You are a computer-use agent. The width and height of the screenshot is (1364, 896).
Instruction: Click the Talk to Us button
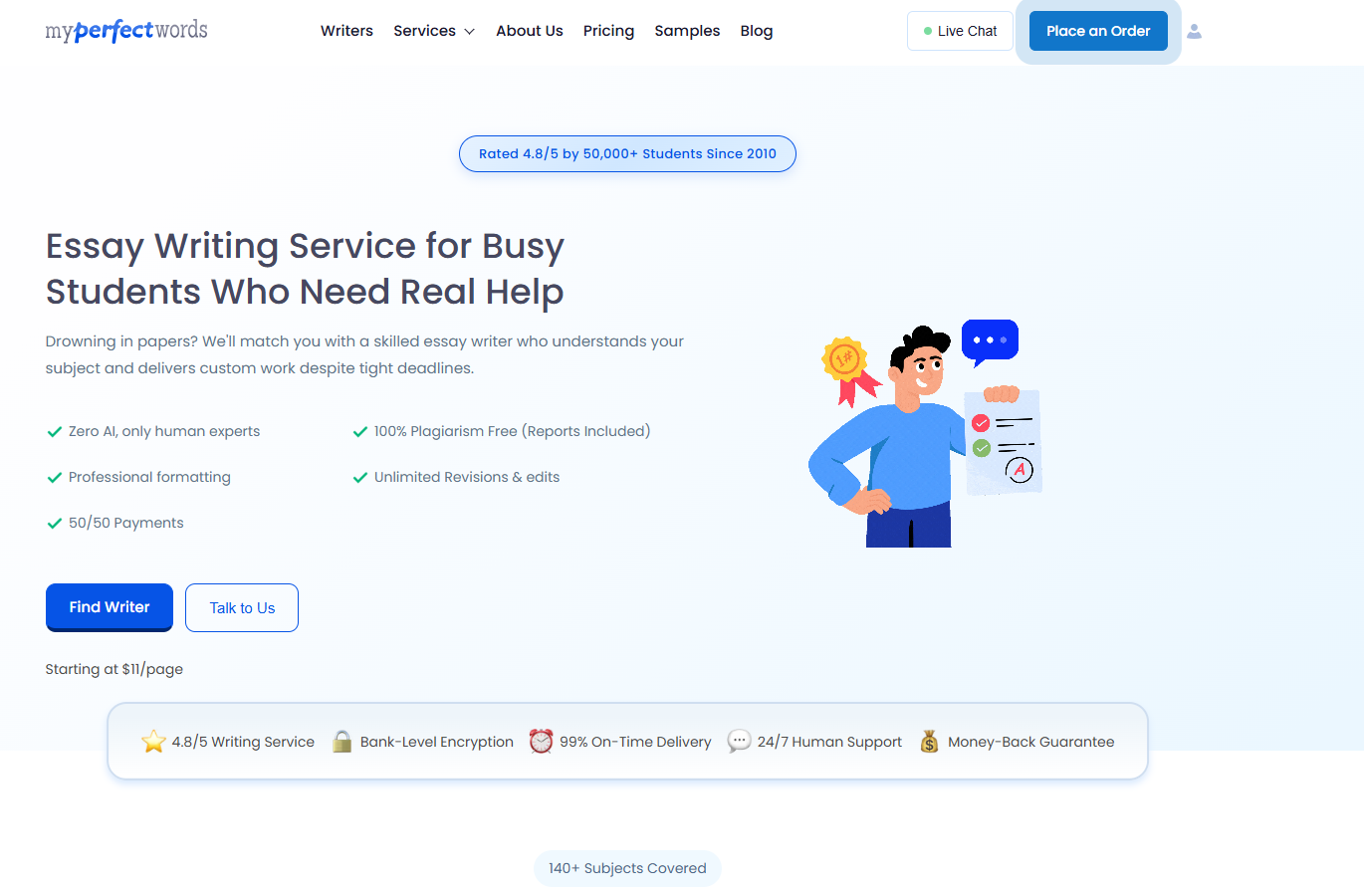tap(242, 607)
